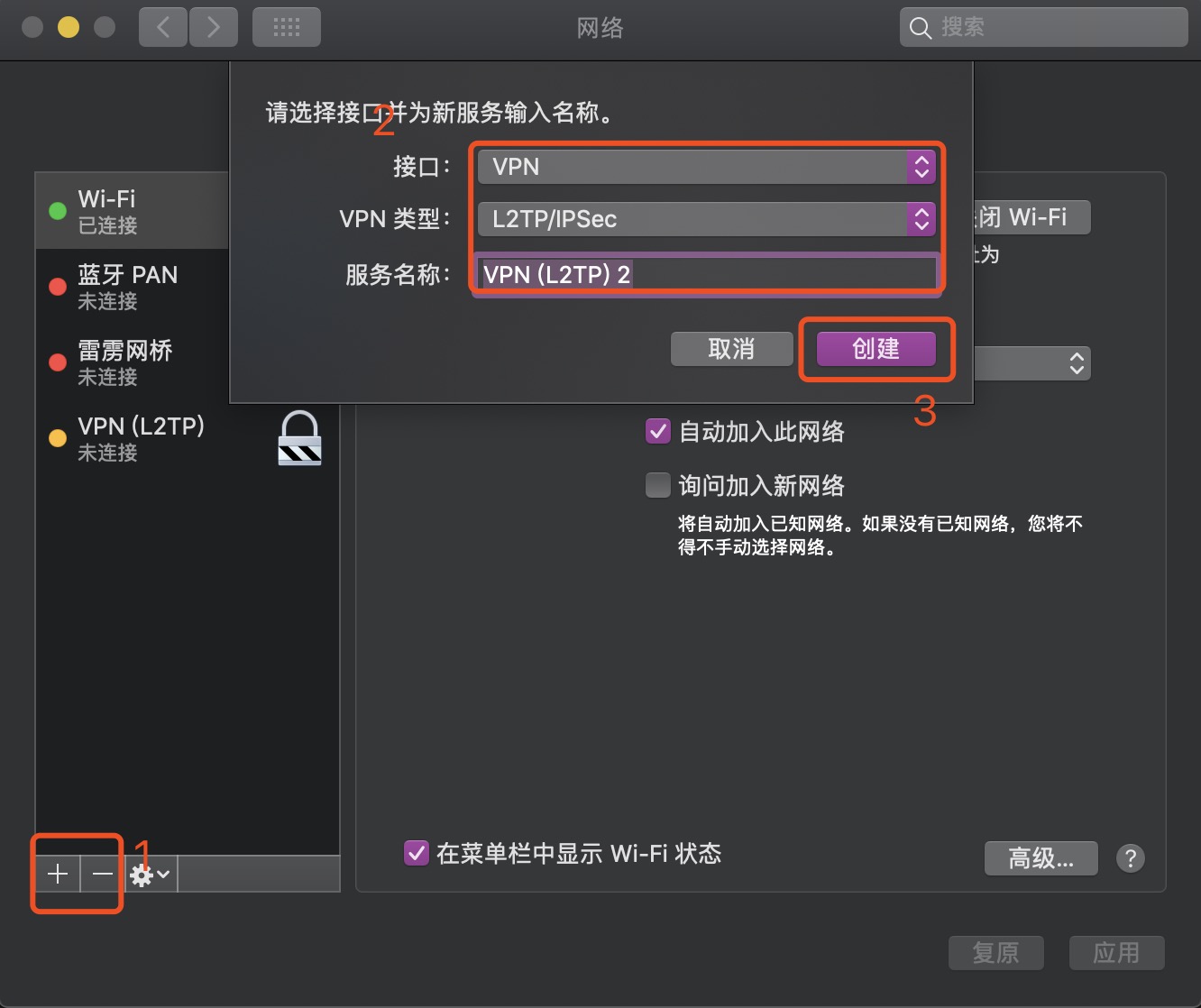Click the VPN lock icon in the sidebar
Viewport: 1201px width, 1008px height.
pyautogui.click(x=299, y=438)
